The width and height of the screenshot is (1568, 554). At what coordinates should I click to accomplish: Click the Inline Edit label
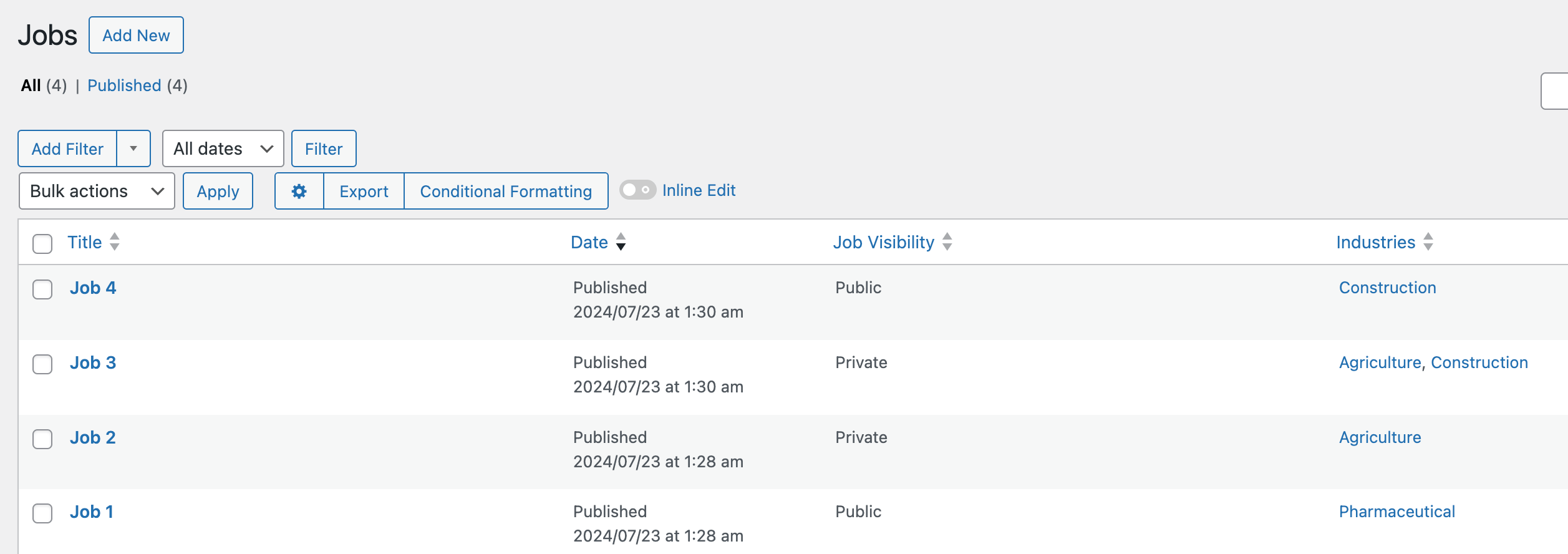pyautogui.click(x=699, y=190)
